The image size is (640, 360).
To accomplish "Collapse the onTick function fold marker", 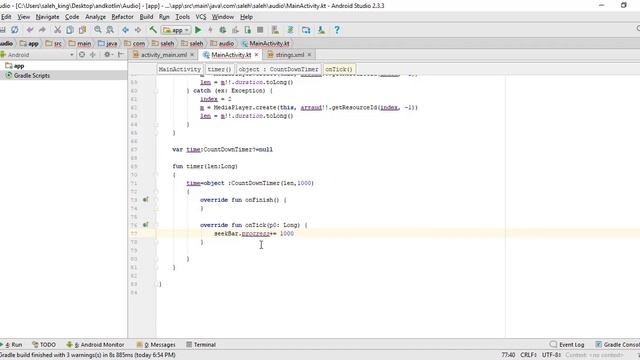I will tap(156, 225).
